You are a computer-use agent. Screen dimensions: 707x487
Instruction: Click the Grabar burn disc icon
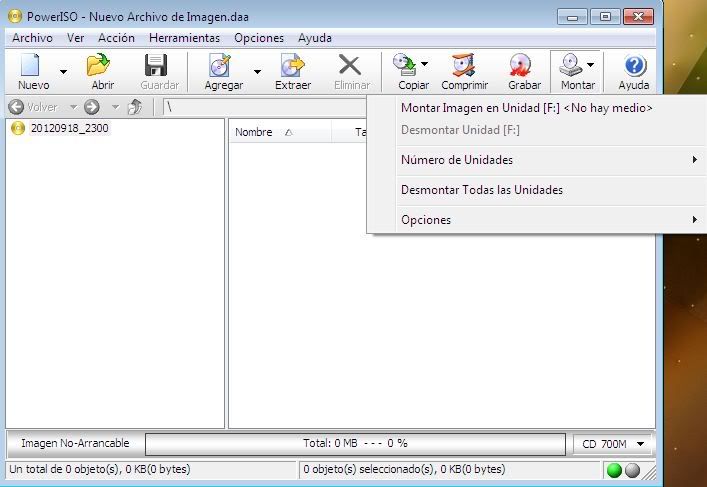pos(520,65)
